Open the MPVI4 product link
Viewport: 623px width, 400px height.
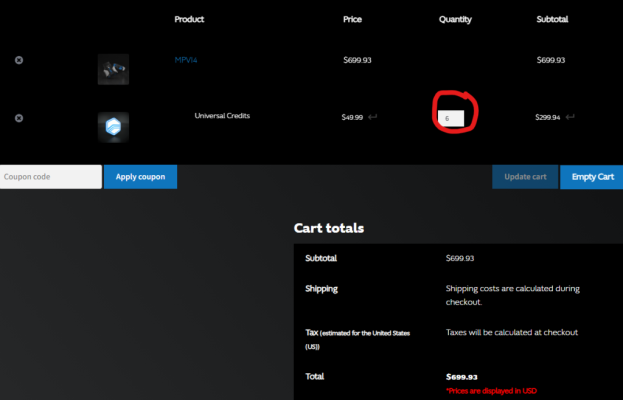[186, 60]
